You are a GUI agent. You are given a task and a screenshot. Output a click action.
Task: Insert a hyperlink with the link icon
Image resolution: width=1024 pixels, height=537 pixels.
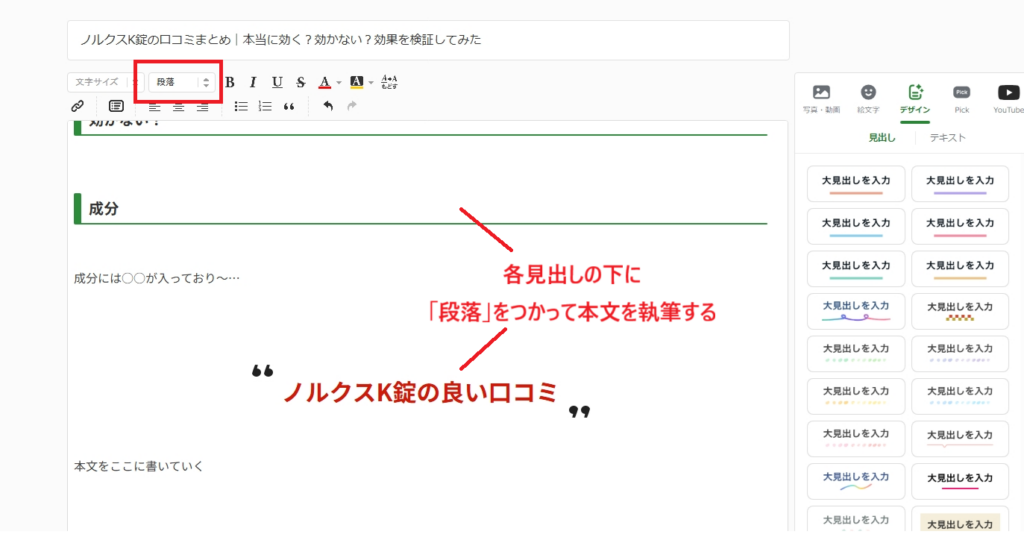(77, 106)
